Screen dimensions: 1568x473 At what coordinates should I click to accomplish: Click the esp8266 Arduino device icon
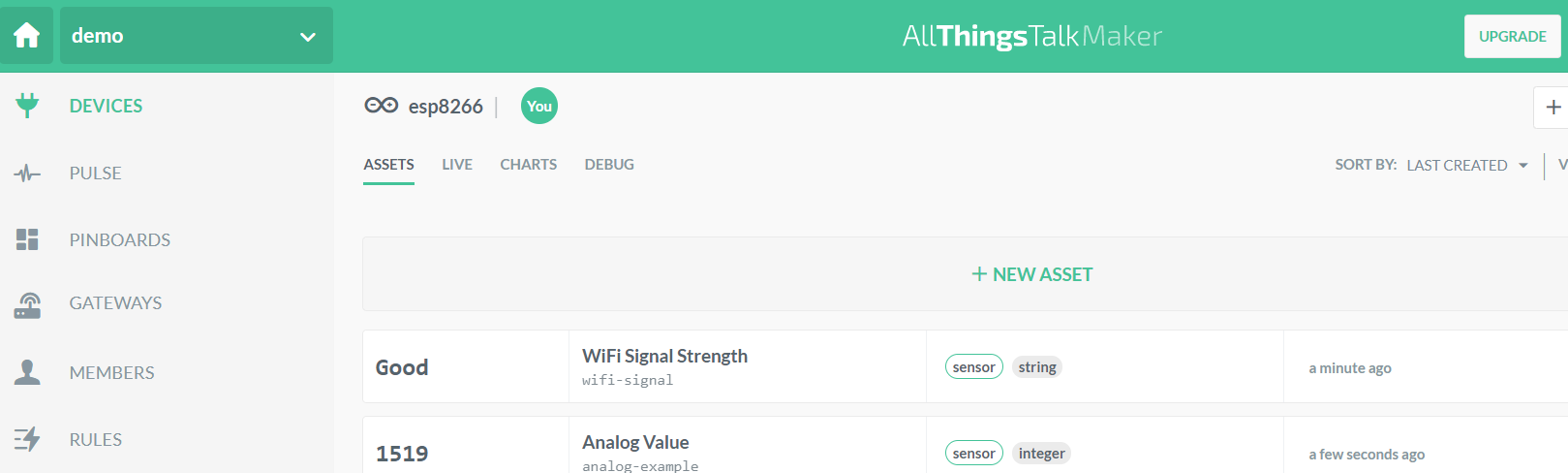coord(381,106)
